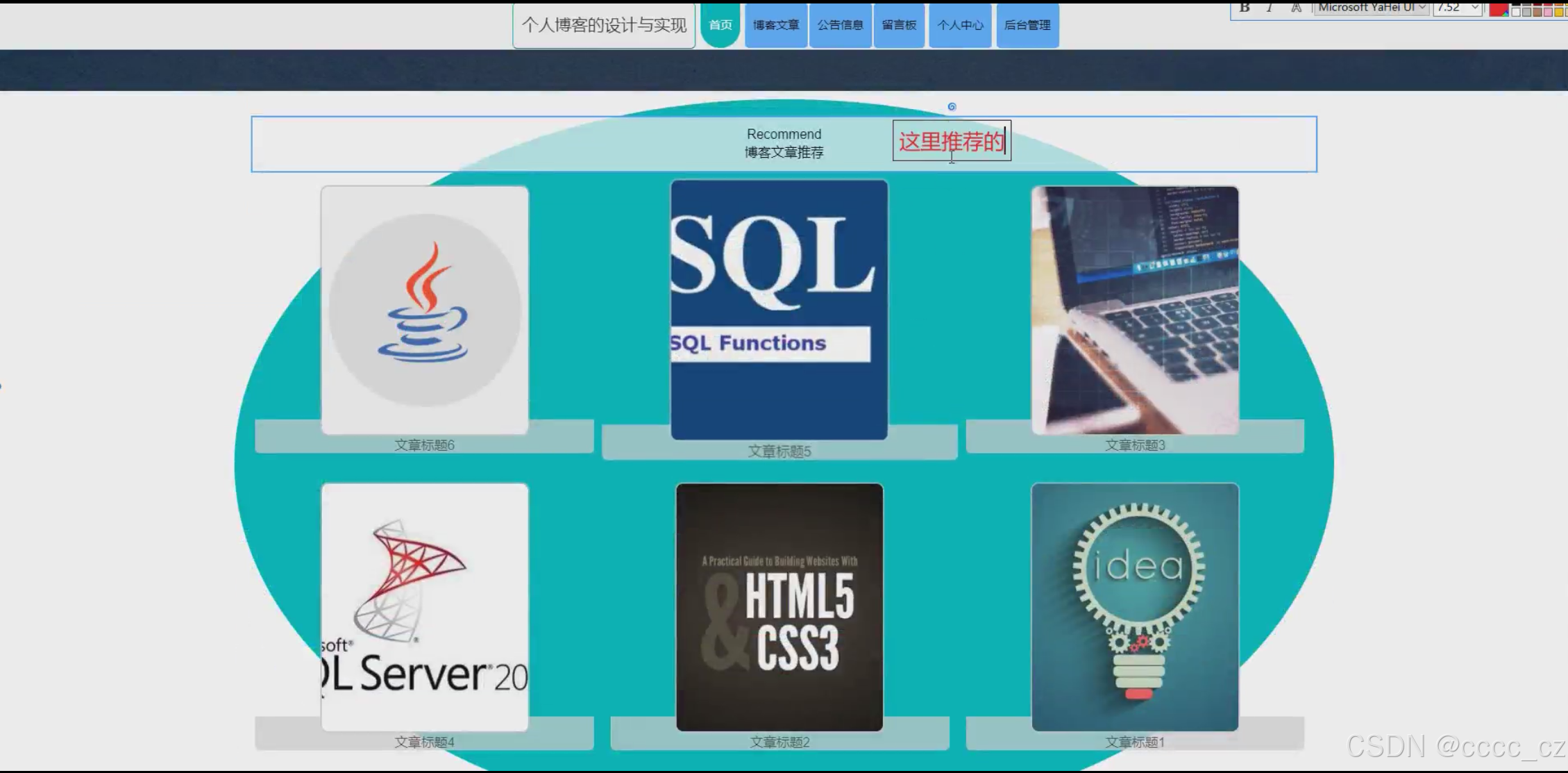Open the idea lightbulb article image
This screenshot has width=1568, height=773.
click(1134, 606)
